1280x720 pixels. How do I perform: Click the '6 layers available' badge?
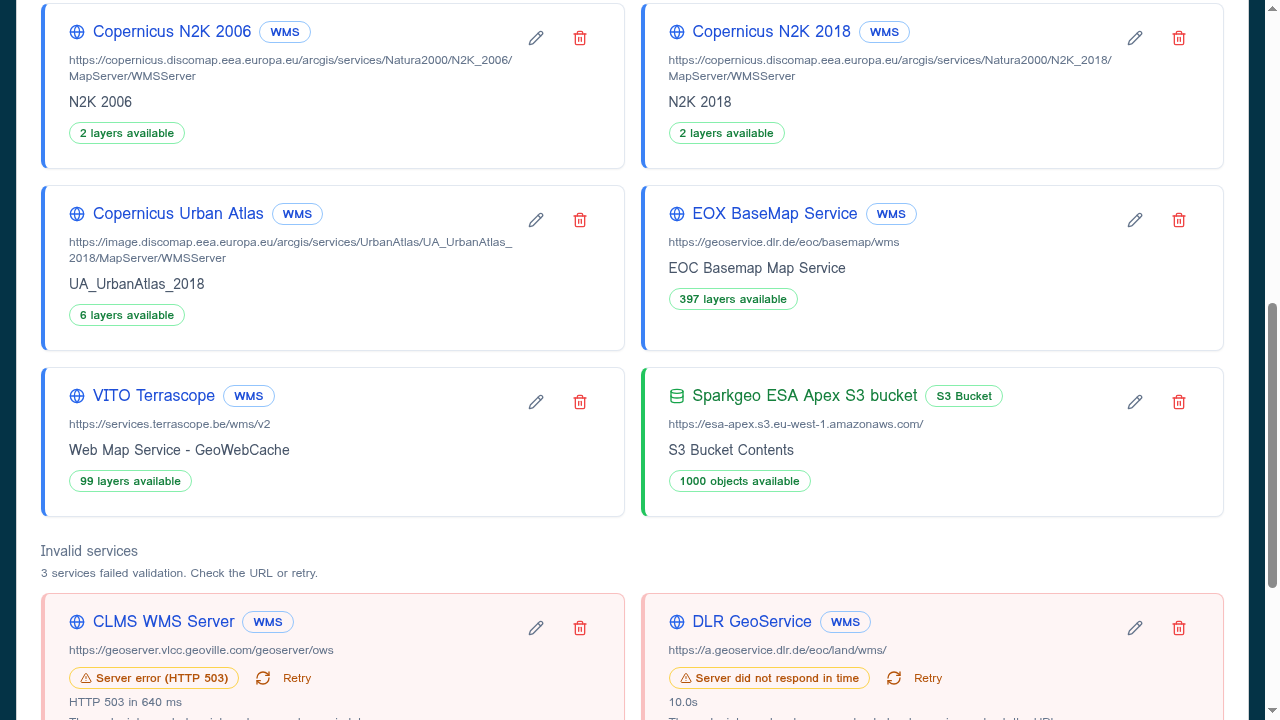point(127,315)
